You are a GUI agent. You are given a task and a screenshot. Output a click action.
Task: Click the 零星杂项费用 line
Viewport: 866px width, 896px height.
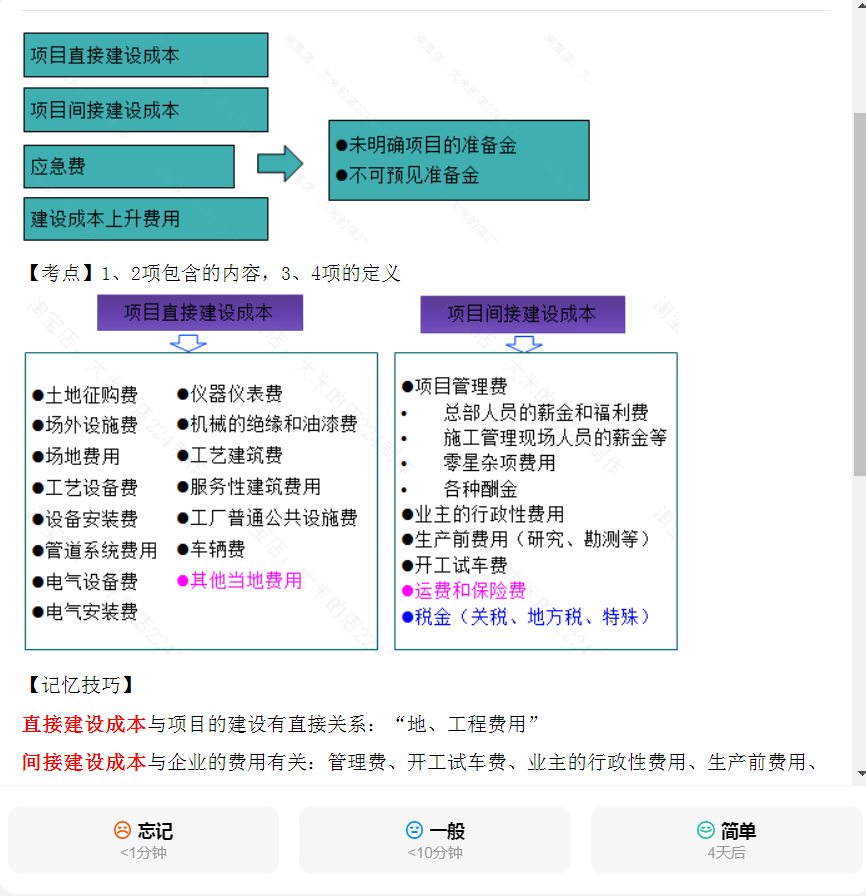[x=499, y=463]
